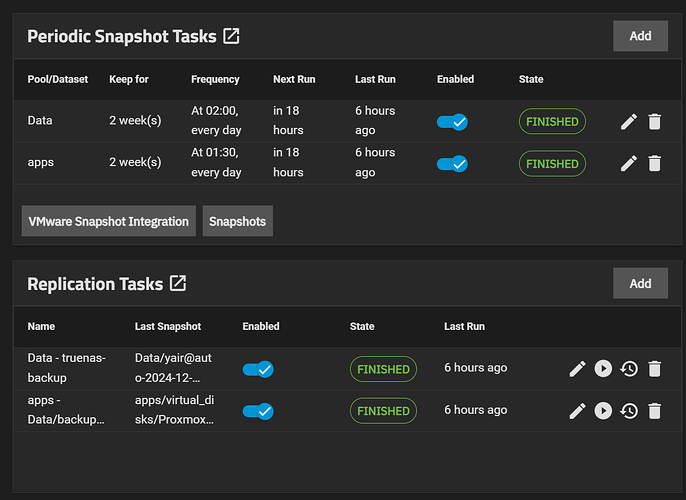The height and width of the screenshot is (500, 686).
Task: Open Replication Tasks external link icon
Action: (178, 283)
